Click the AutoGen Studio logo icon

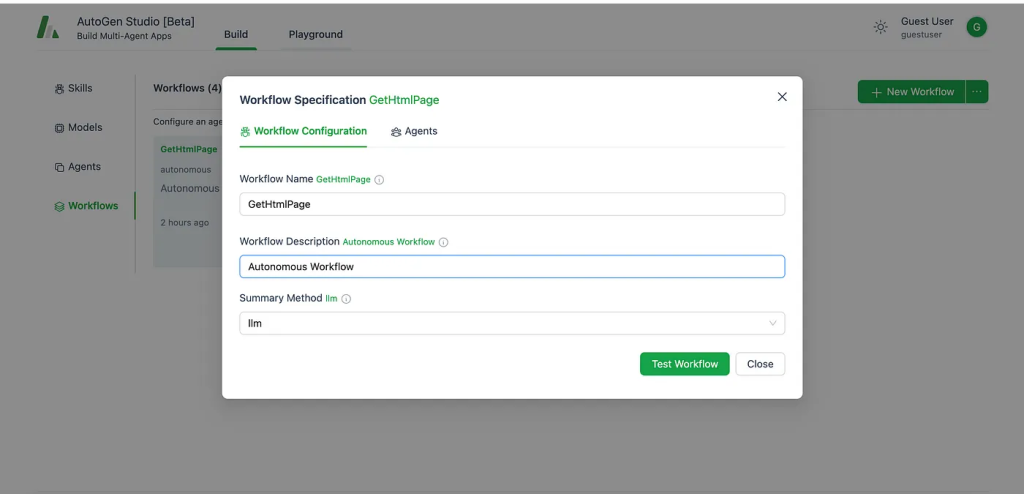tap(48, 27)
